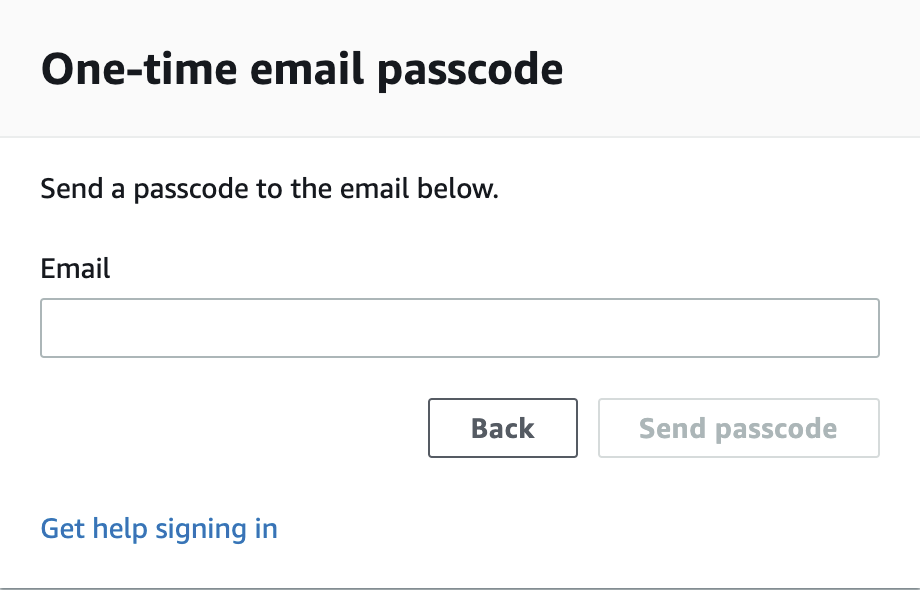920x590 pixels.
Task: Click the 'Send a passcode to the email below' text
Action: pos(269,189)
